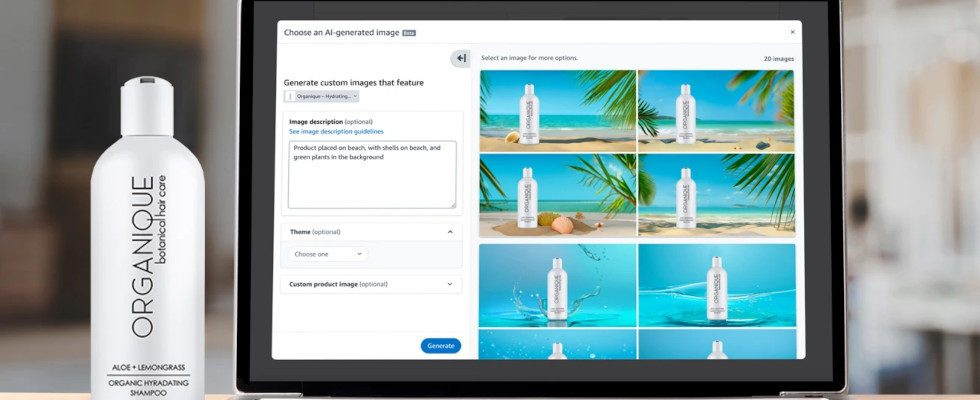Viewport: 980px width, 400px height.
Task: Select the top-left beach image with palm leaves
Action: (557, 110)
